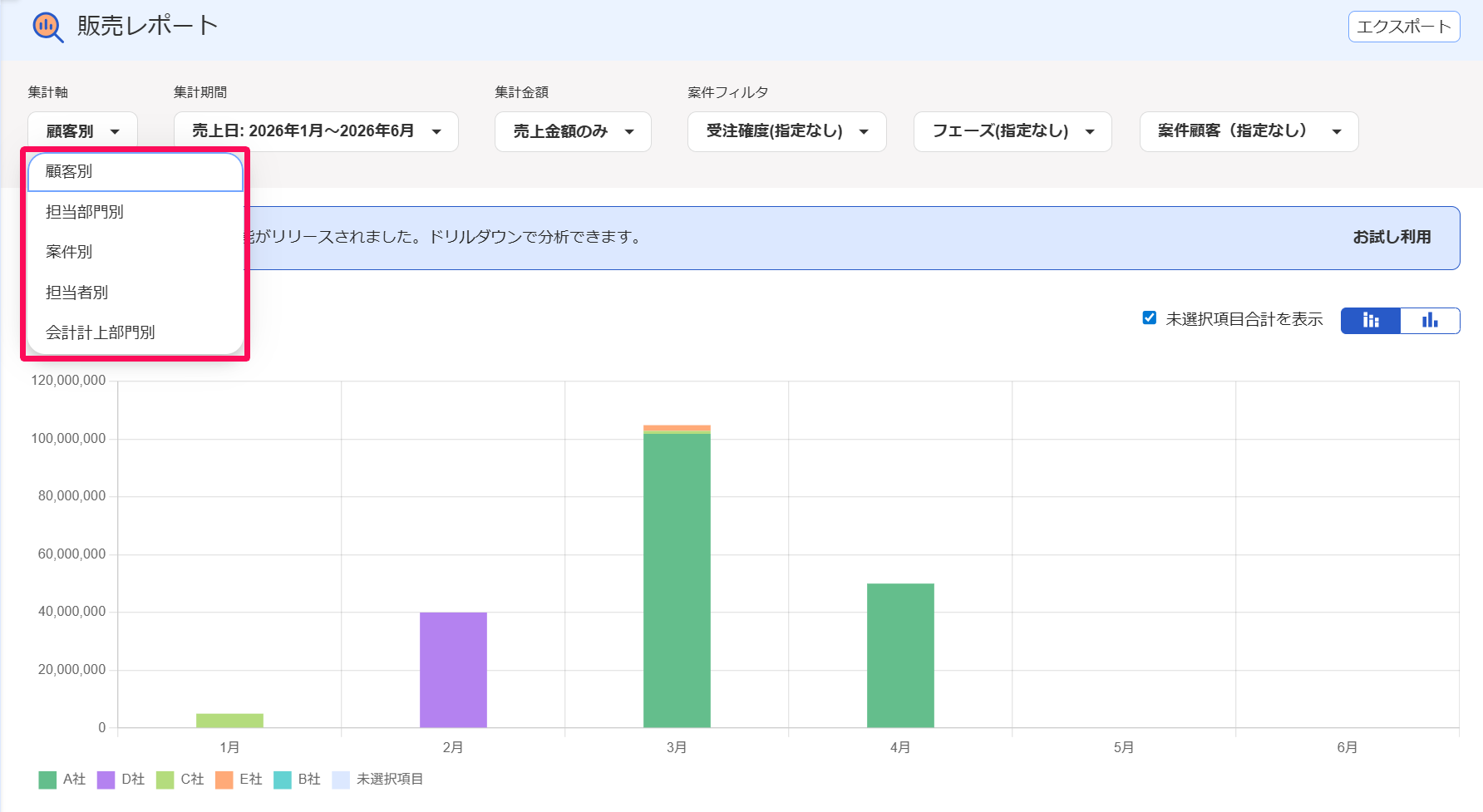1483x812 pixels.
Task: Toggle D社 legend color swatch
Action: click(106, 780)
